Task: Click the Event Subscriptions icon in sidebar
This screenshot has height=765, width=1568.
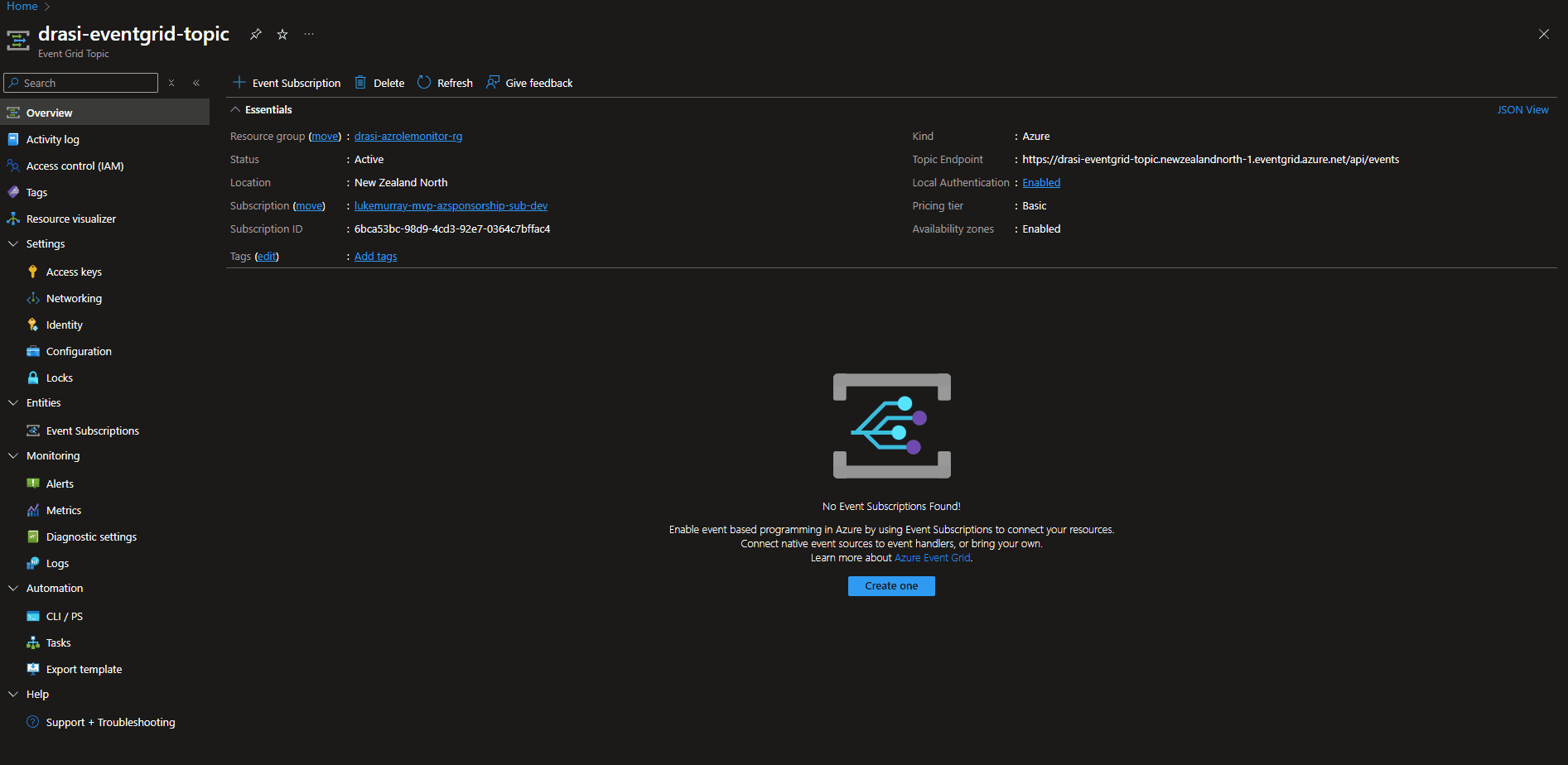Action: pyautogui.click(x=33, y=431)
